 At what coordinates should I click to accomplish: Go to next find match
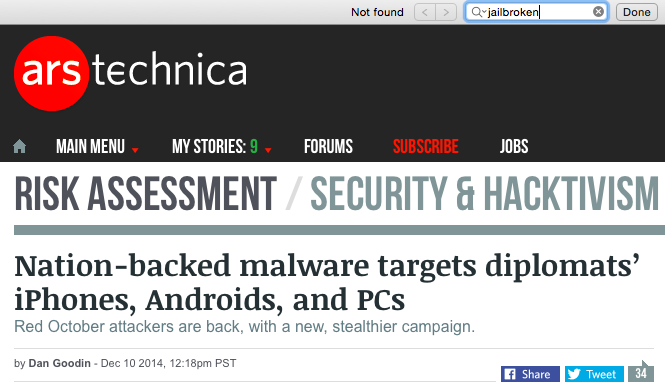446,12
